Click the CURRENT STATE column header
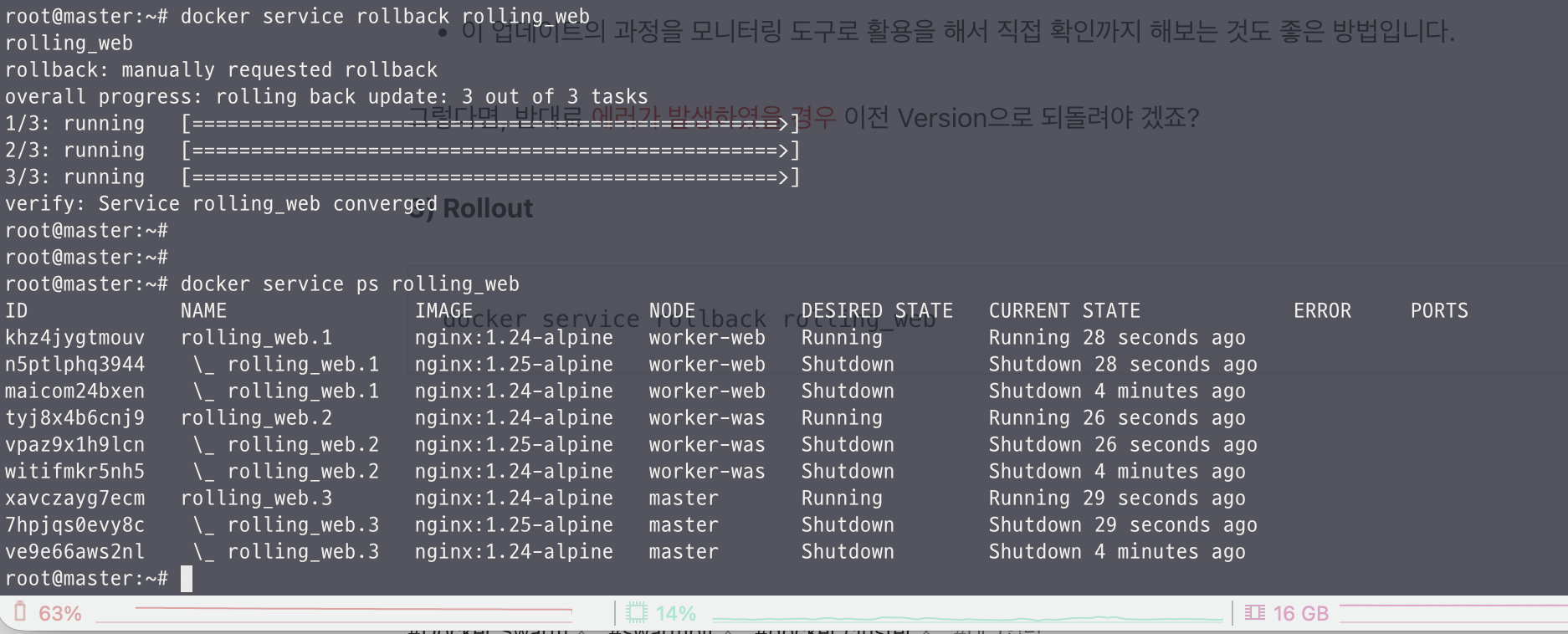Image resolution: width=1568 pixels, height=634 pixels. tap(1064, 311)
